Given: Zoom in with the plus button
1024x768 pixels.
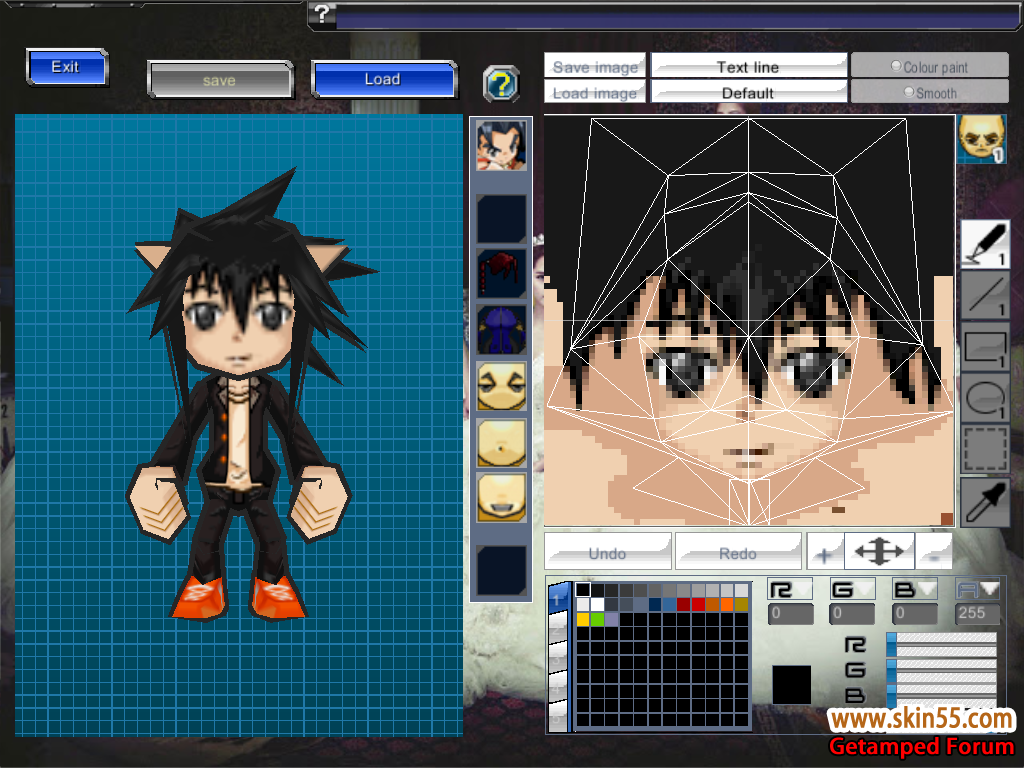Looking at the screenshot, I should tap(825, 552).
